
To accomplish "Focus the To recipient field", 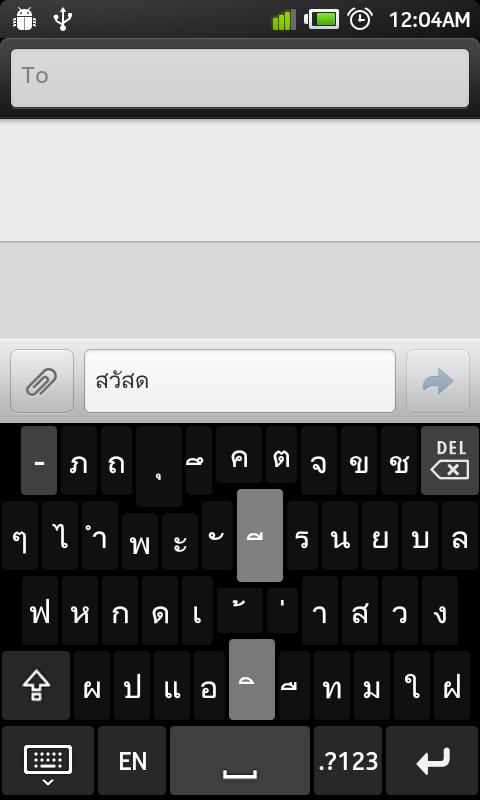I will click(240, 78).
